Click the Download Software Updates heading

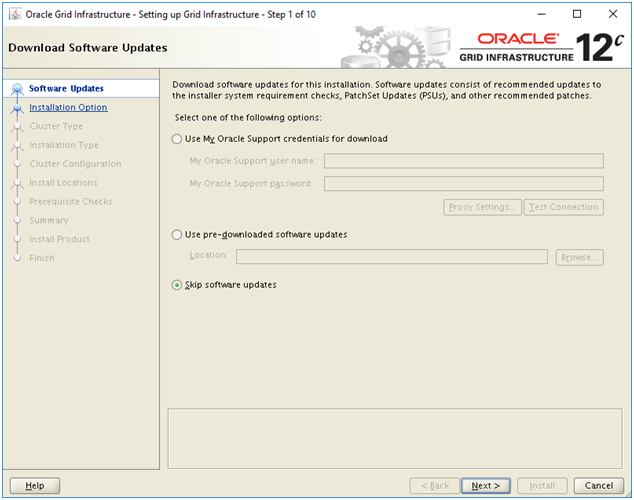click(x=88, y=48)
